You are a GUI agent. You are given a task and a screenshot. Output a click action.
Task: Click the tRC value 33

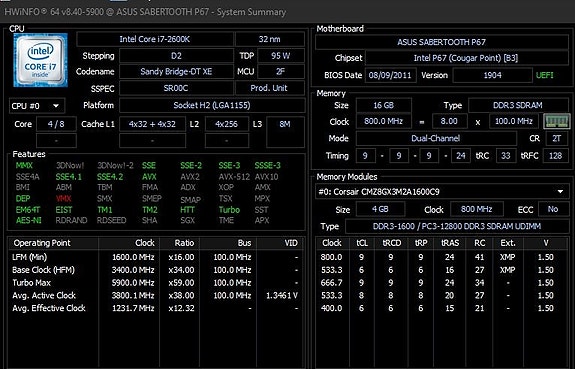pos(506,156)
